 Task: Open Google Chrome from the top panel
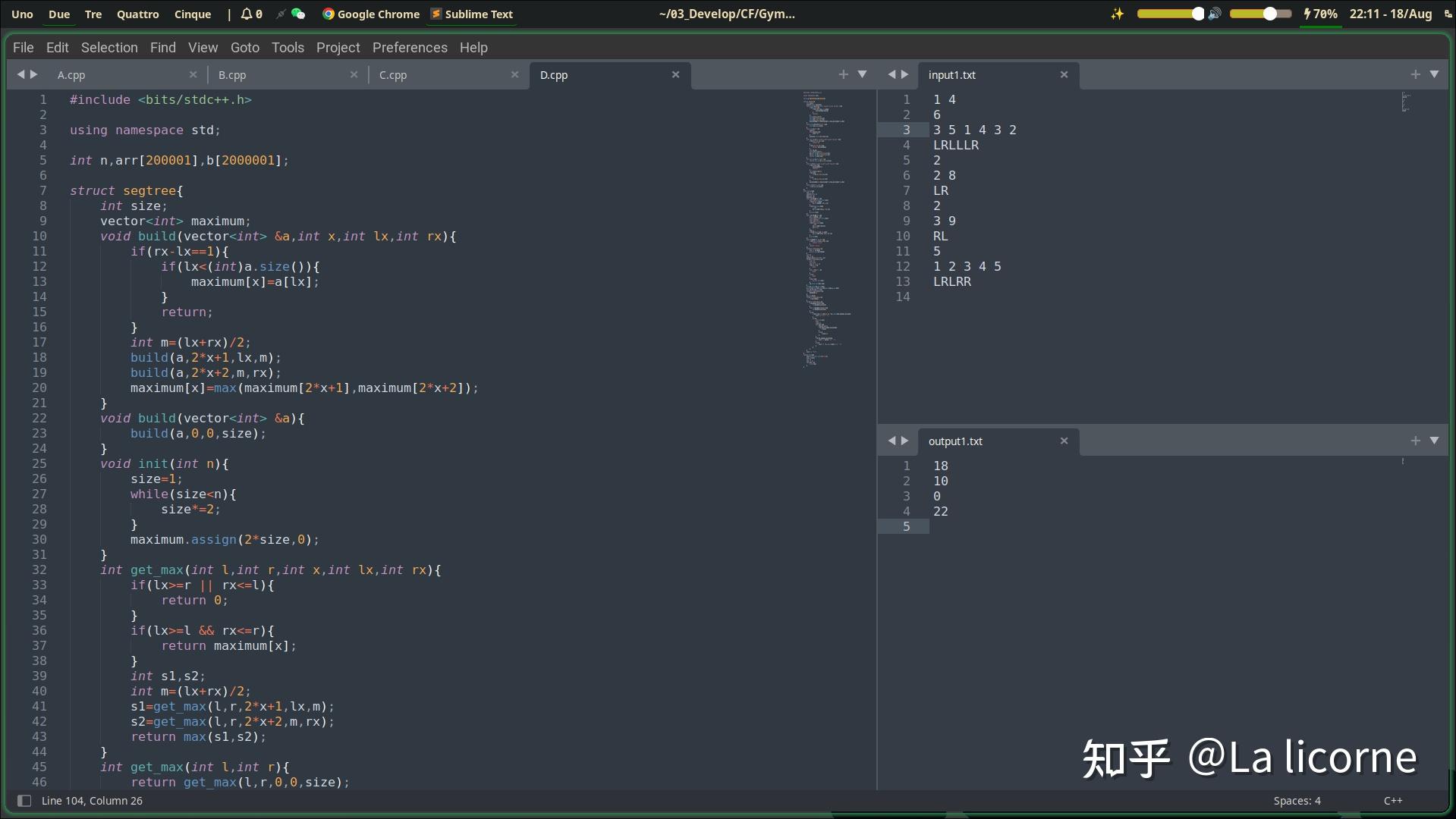point(329,14)
